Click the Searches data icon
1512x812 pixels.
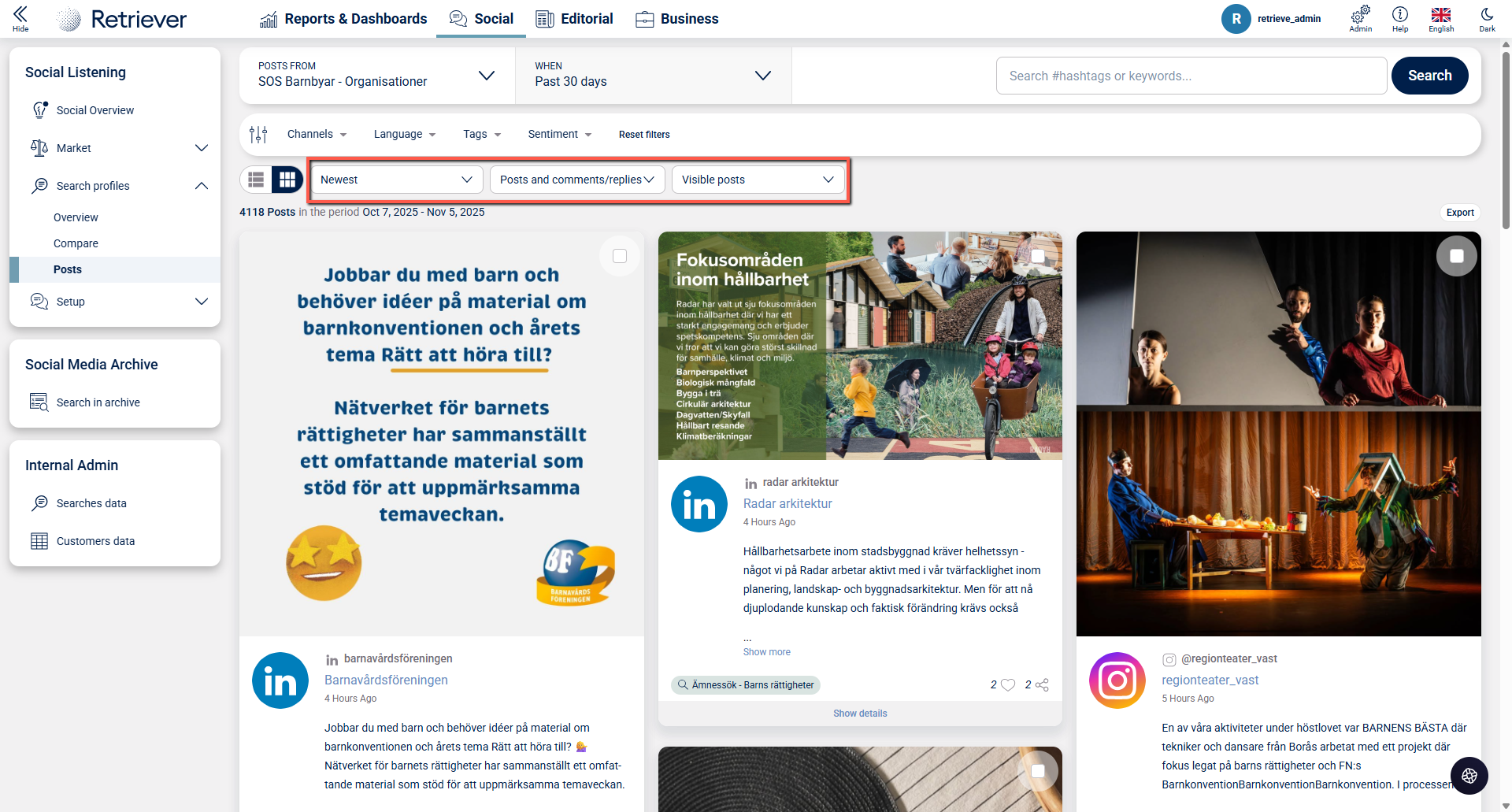(39, 503)
